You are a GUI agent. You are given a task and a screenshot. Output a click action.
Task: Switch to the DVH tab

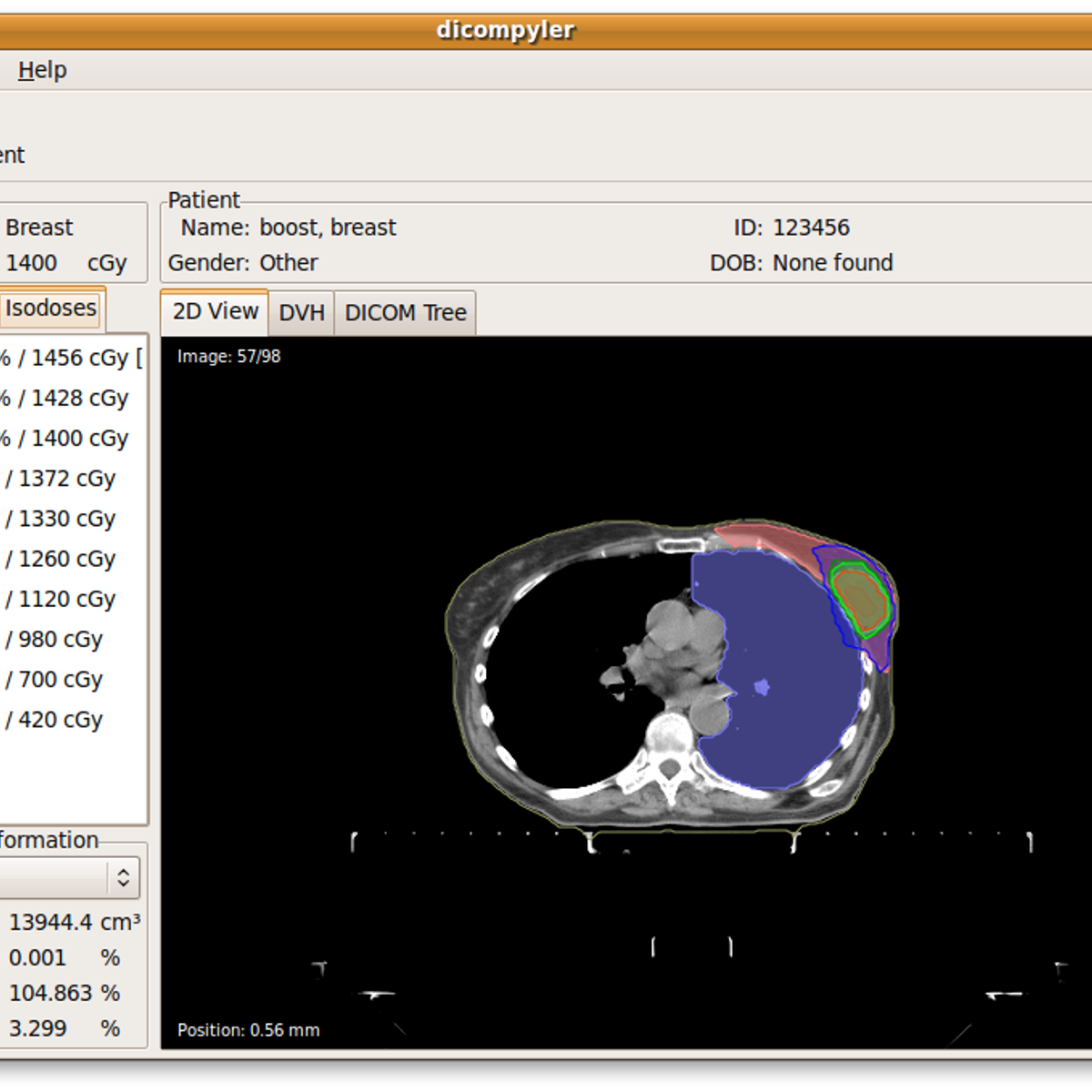(x=300, y=312)
